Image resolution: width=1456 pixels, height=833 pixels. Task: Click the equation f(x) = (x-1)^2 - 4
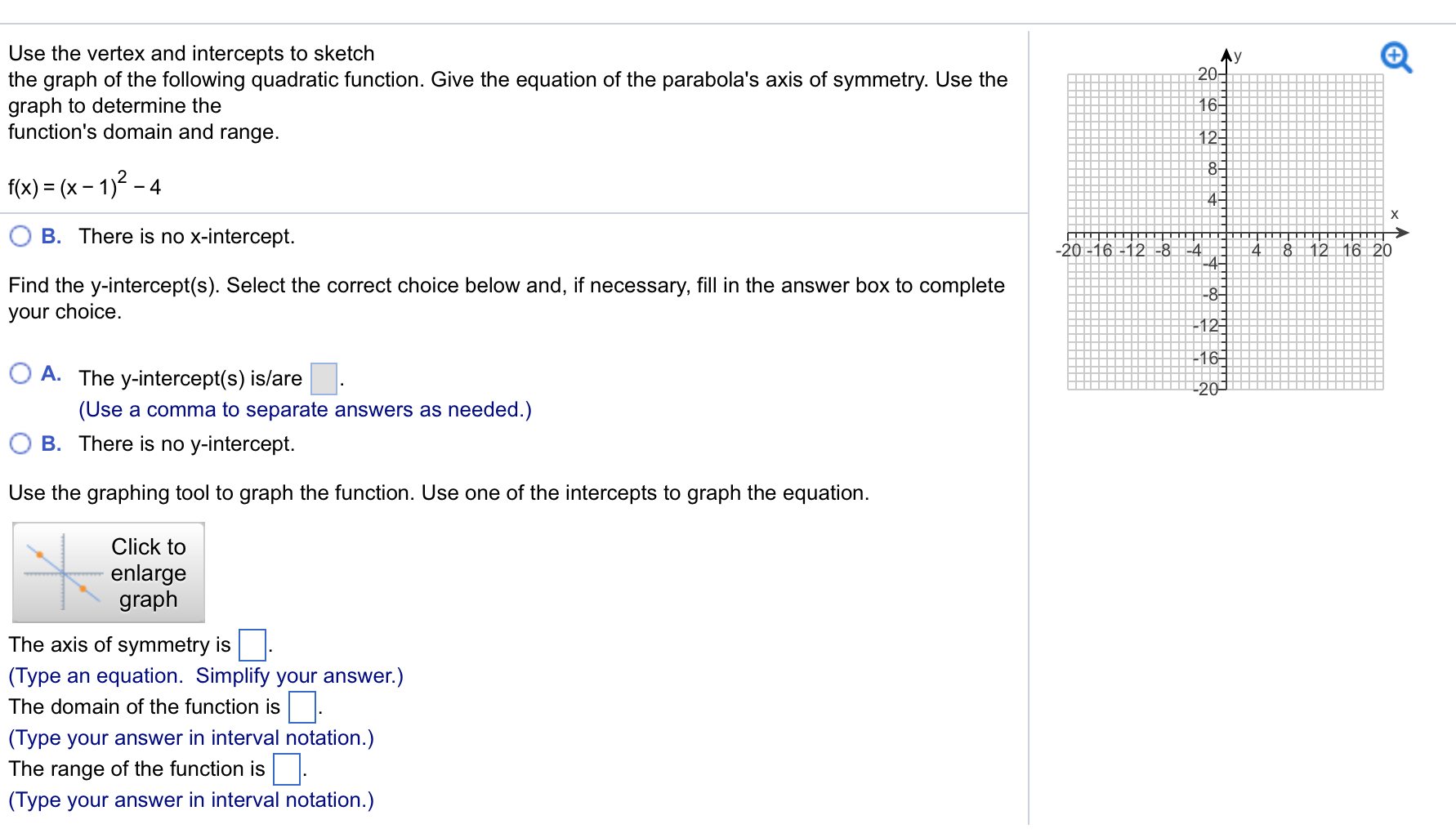pos(82,185)
